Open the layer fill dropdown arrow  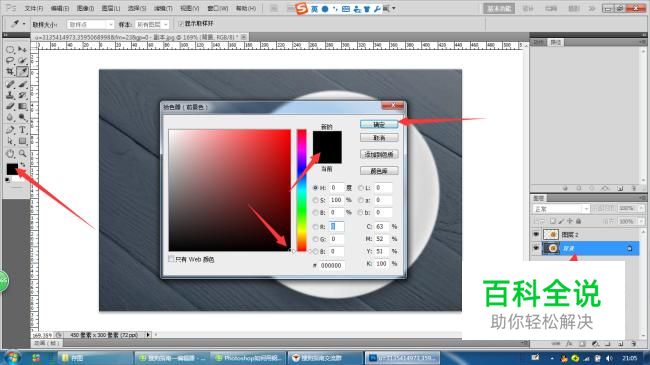[640, 221]
